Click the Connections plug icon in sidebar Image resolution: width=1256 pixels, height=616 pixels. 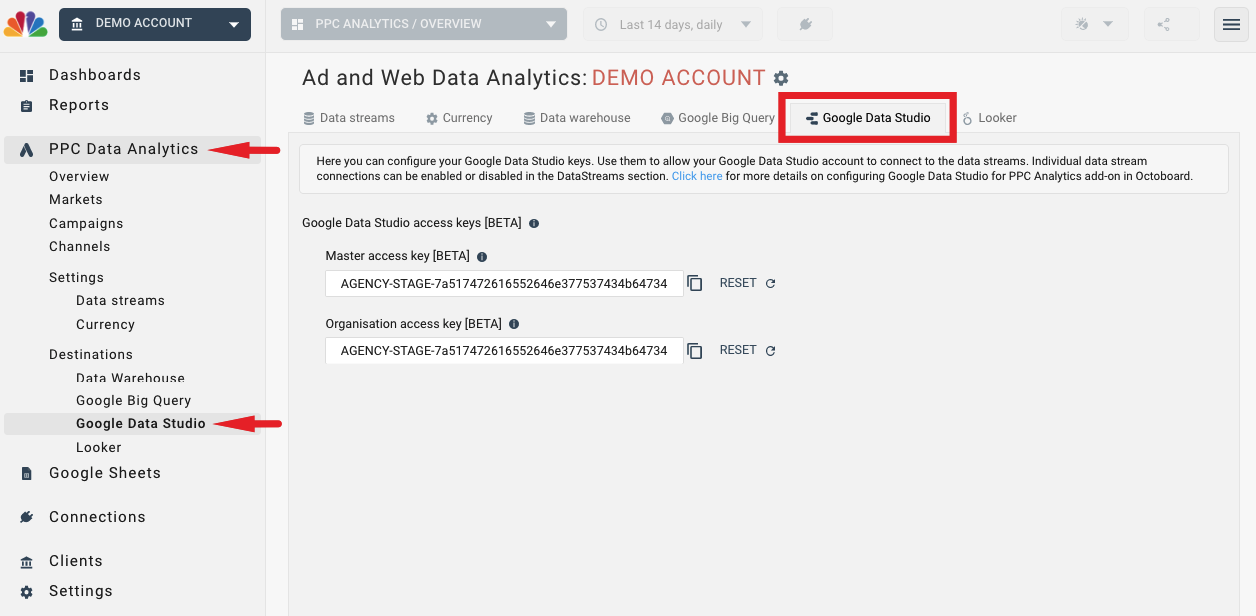click(x=27, y=517)
